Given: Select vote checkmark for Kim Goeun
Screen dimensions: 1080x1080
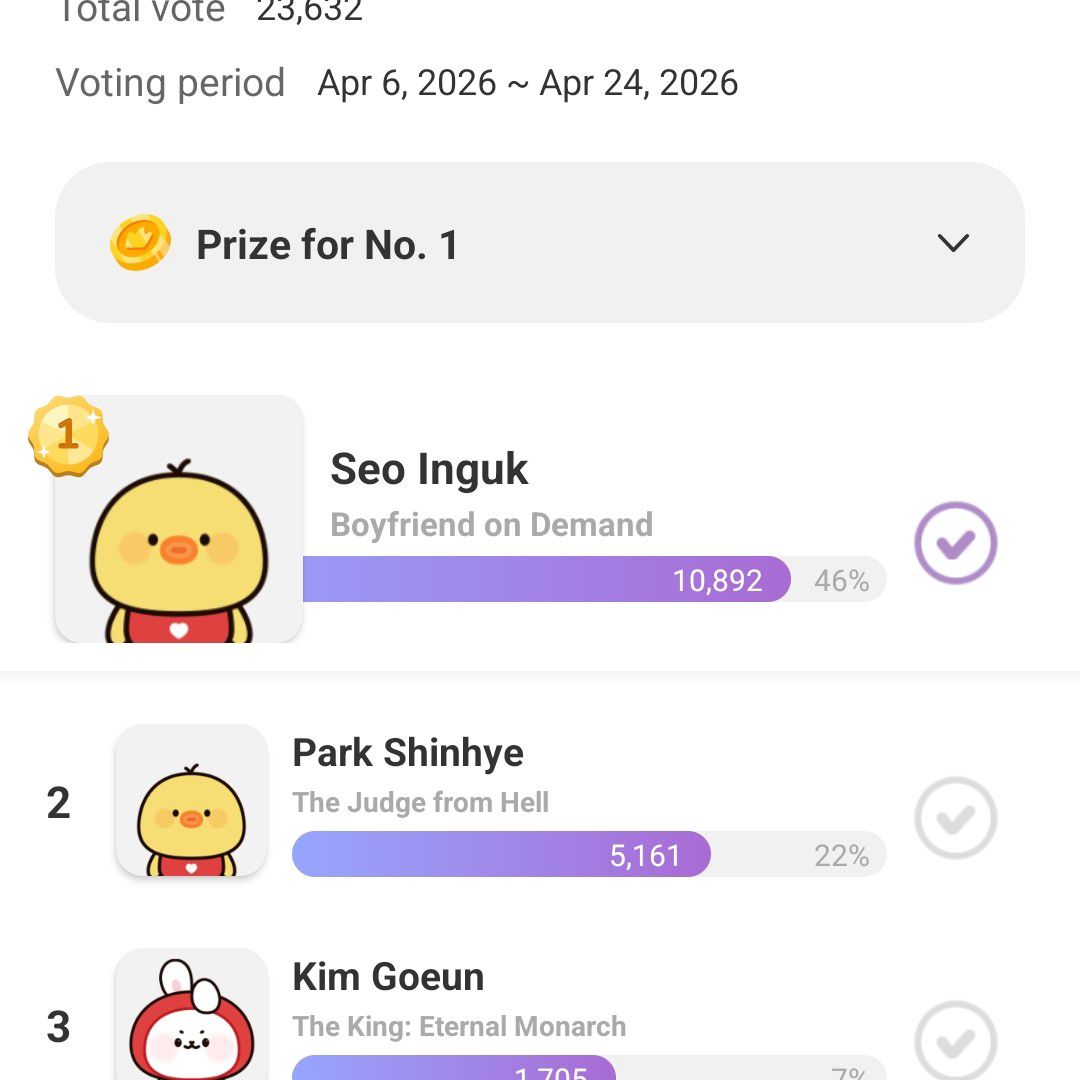Looking at the screenshot, I should (x=955, y=1040).
